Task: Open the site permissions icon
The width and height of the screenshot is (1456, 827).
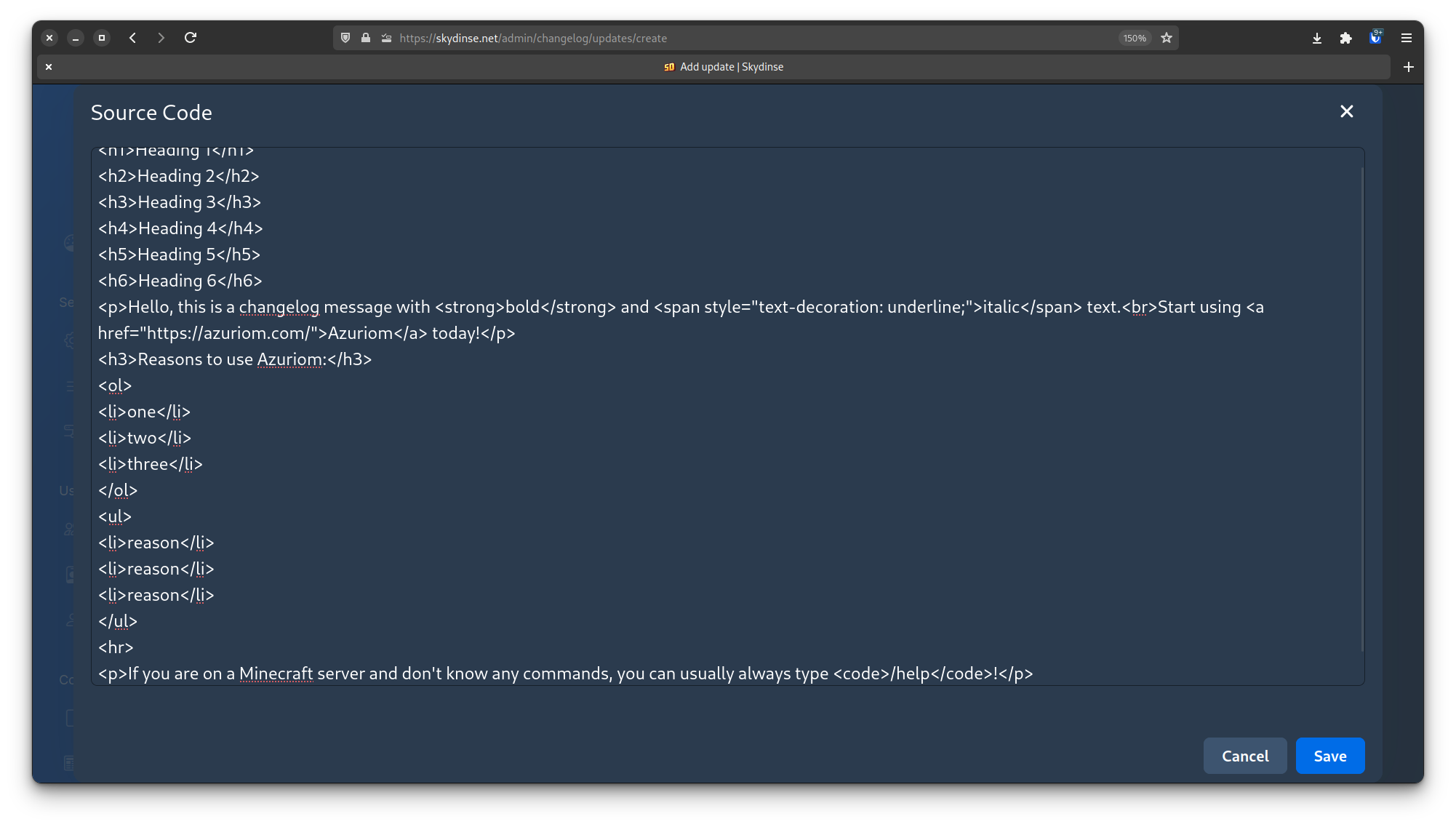Action: [386, 38]
